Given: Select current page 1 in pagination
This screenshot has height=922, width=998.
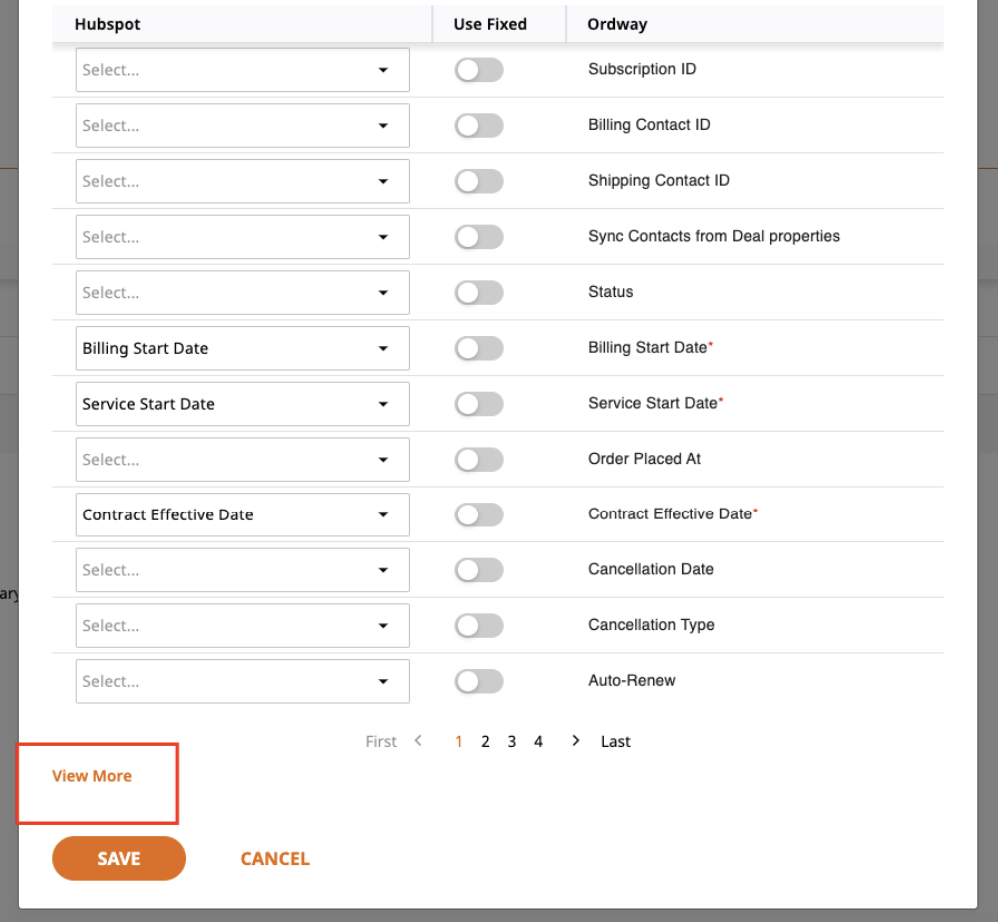Looking at the screenshot, I should pos(458,741).
